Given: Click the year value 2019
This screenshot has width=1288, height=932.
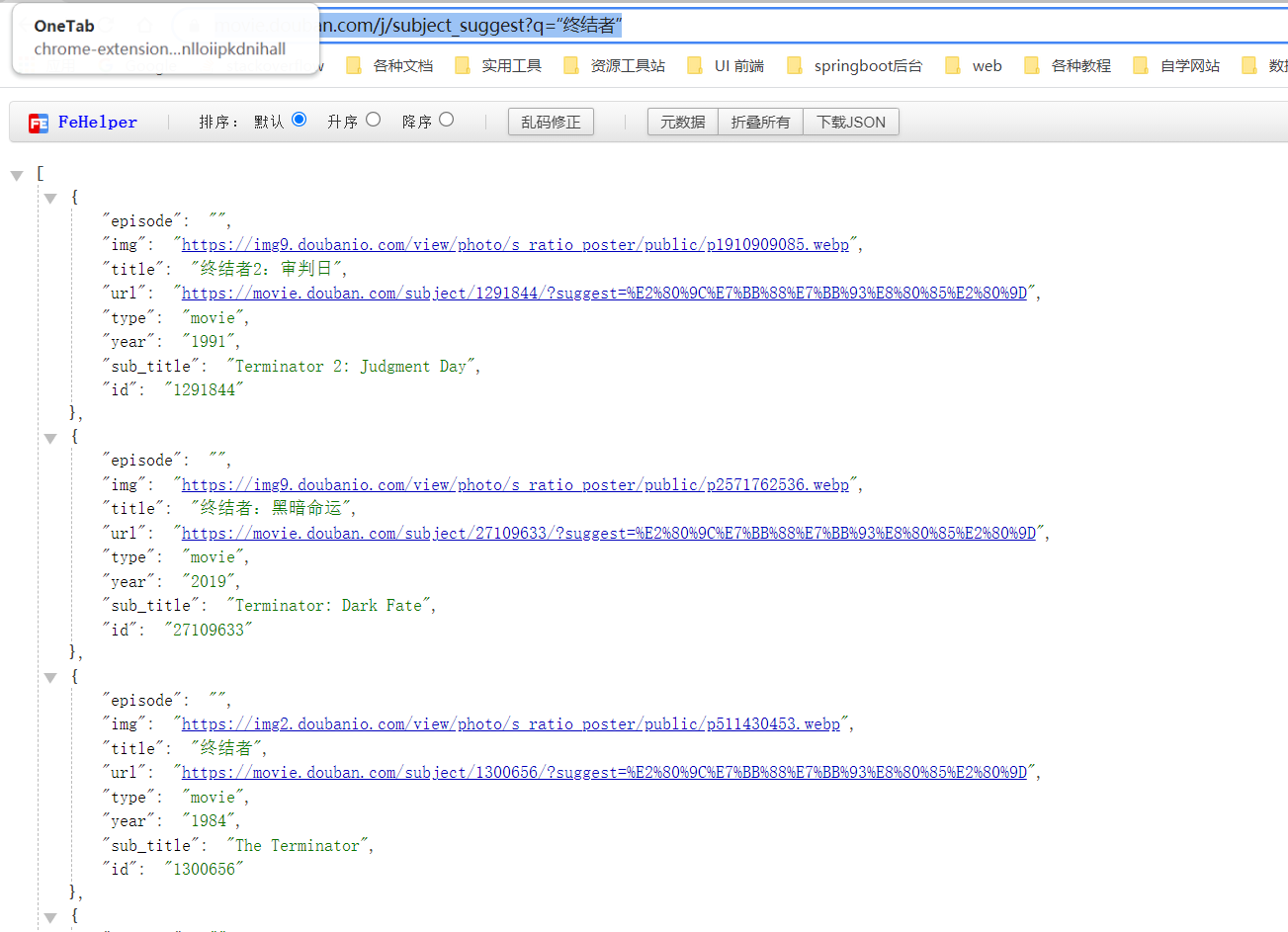Looking at the screenshot, I should click(x=209, y=582).
